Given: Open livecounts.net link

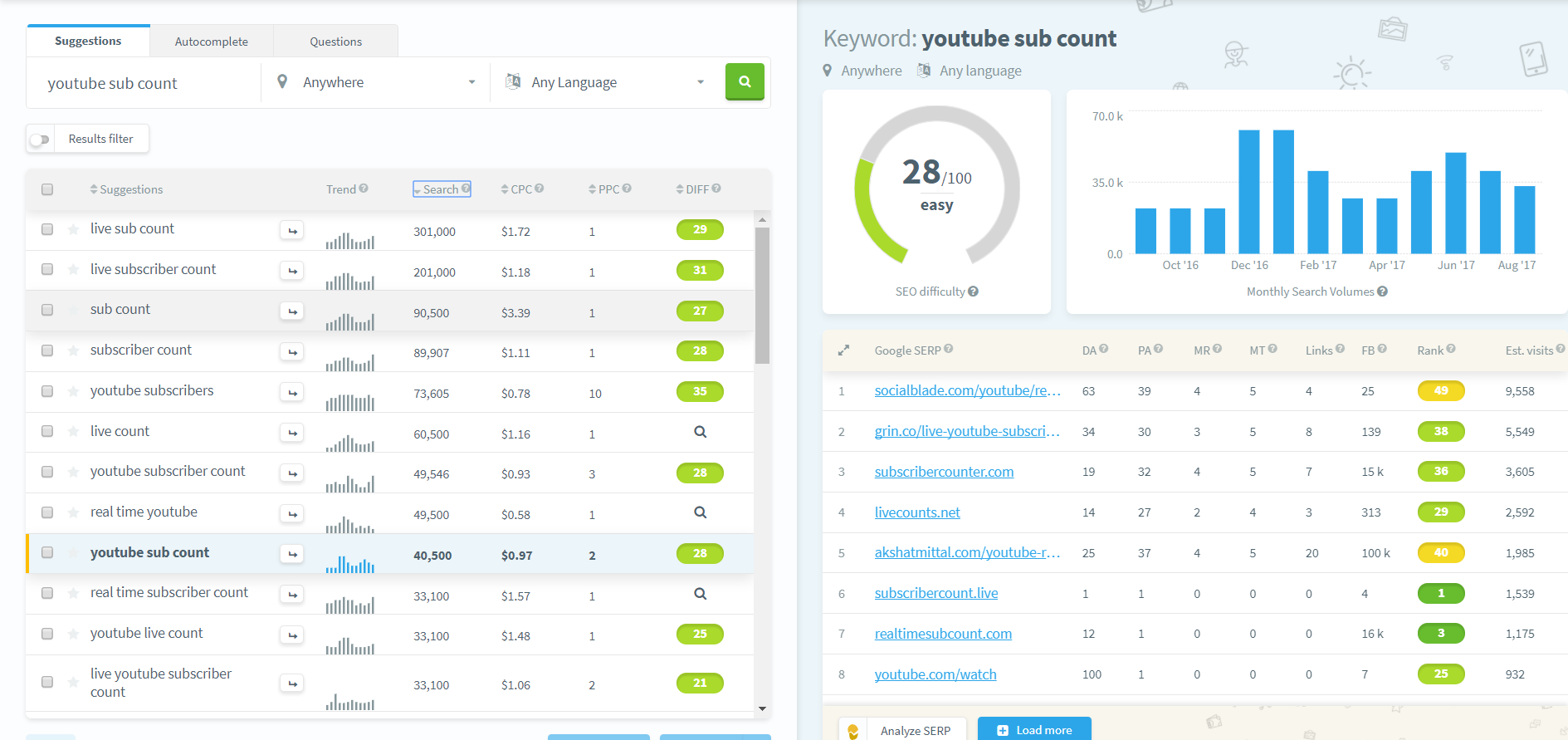Looking at the screenshot, I should click(917, 512).
